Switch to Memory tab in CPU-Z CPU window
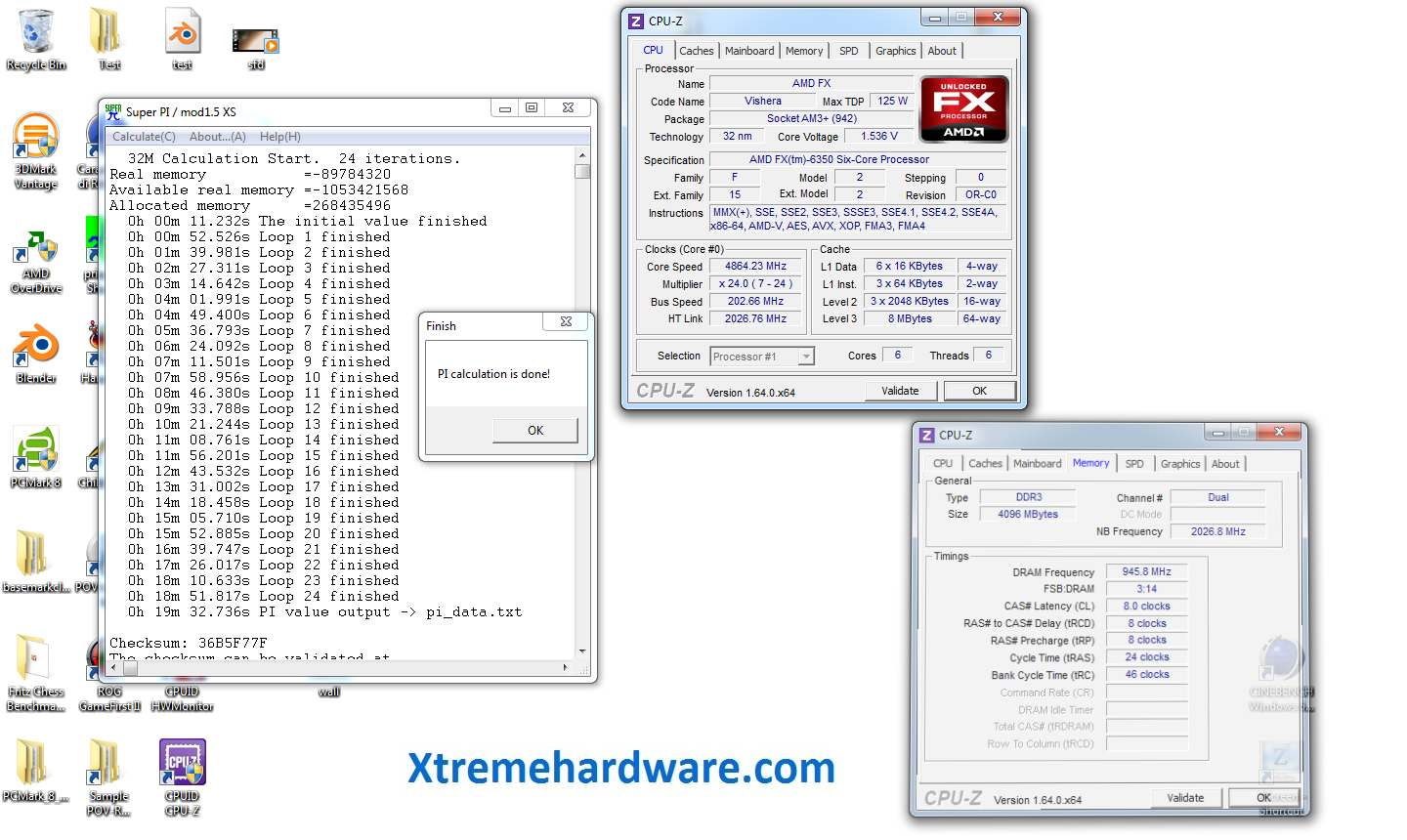The image size is (1407, 840). 804,51
